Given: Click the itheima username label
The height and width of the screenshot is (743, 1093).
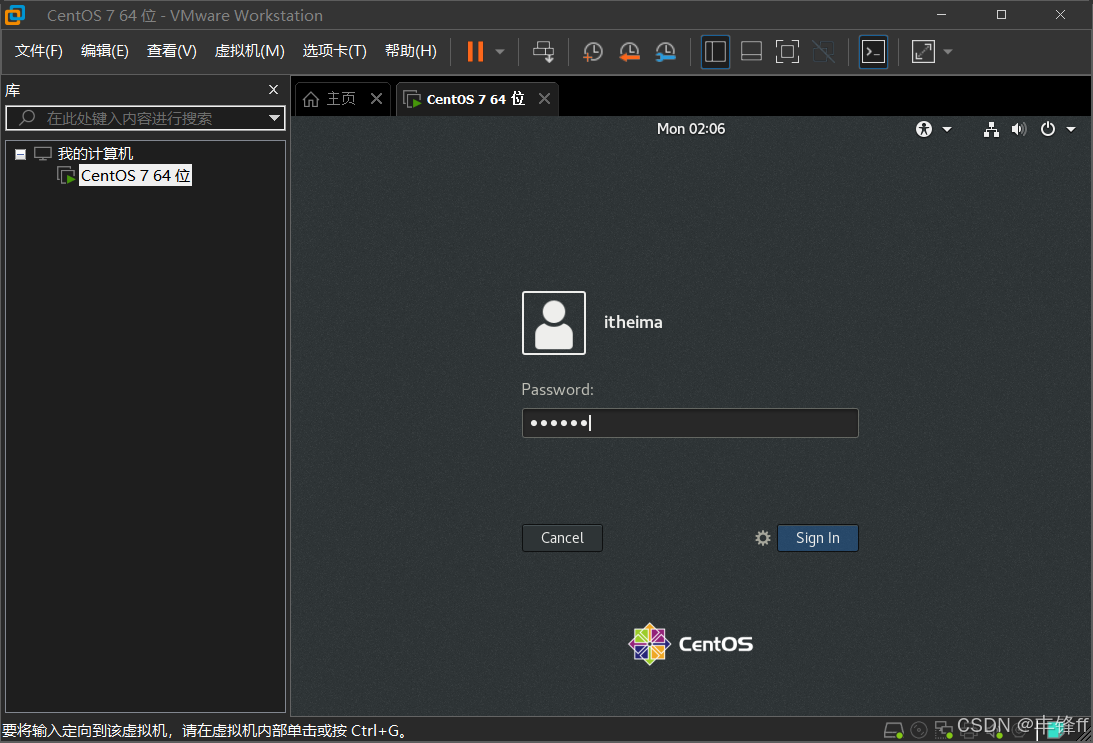Looking at the screenshot, I should (633, 322).
